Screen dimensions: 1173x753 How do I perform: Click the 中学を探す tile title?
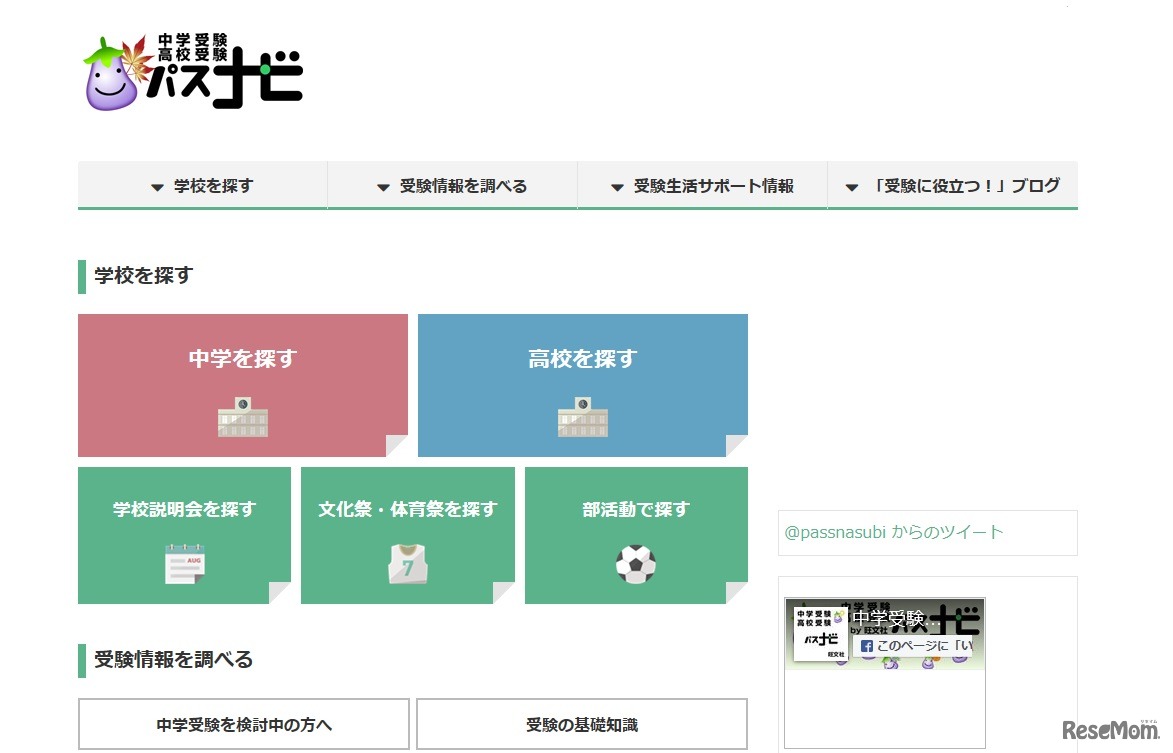click(x=243, y=359)
